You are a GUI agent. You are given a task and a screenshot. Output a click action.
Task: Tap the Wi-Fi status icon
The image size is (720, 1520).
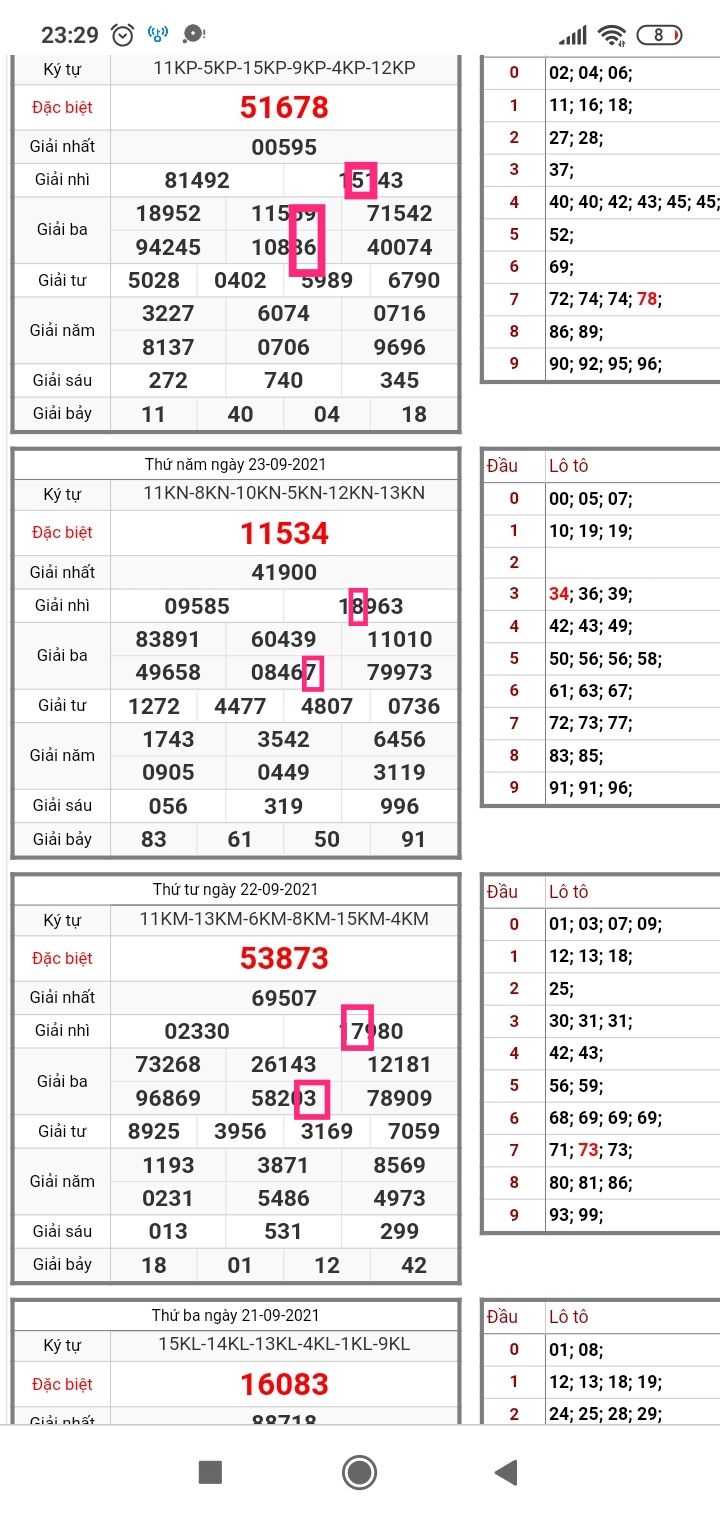[611, 35]
